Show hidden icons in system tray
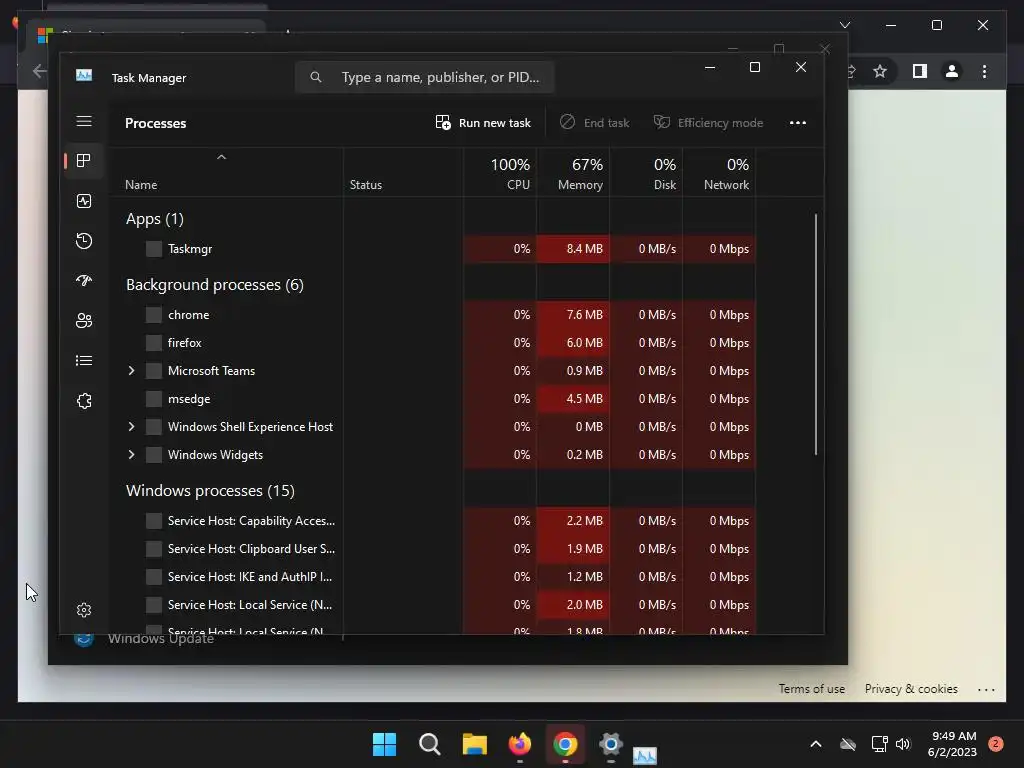1024x768 pixels. (816, 744)
